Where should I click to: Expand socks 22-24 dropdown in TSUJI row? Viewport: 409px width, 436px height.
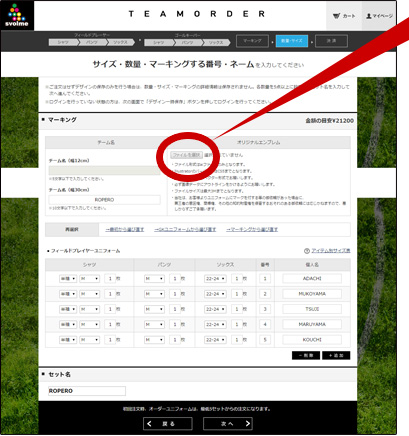point(215,309)
